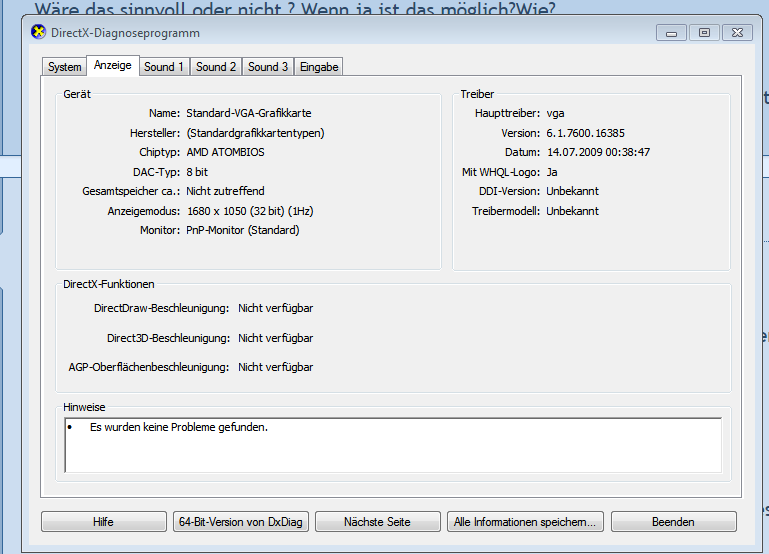
Task: Click Alle Informationen speichern button
Action: click(525, 522)
